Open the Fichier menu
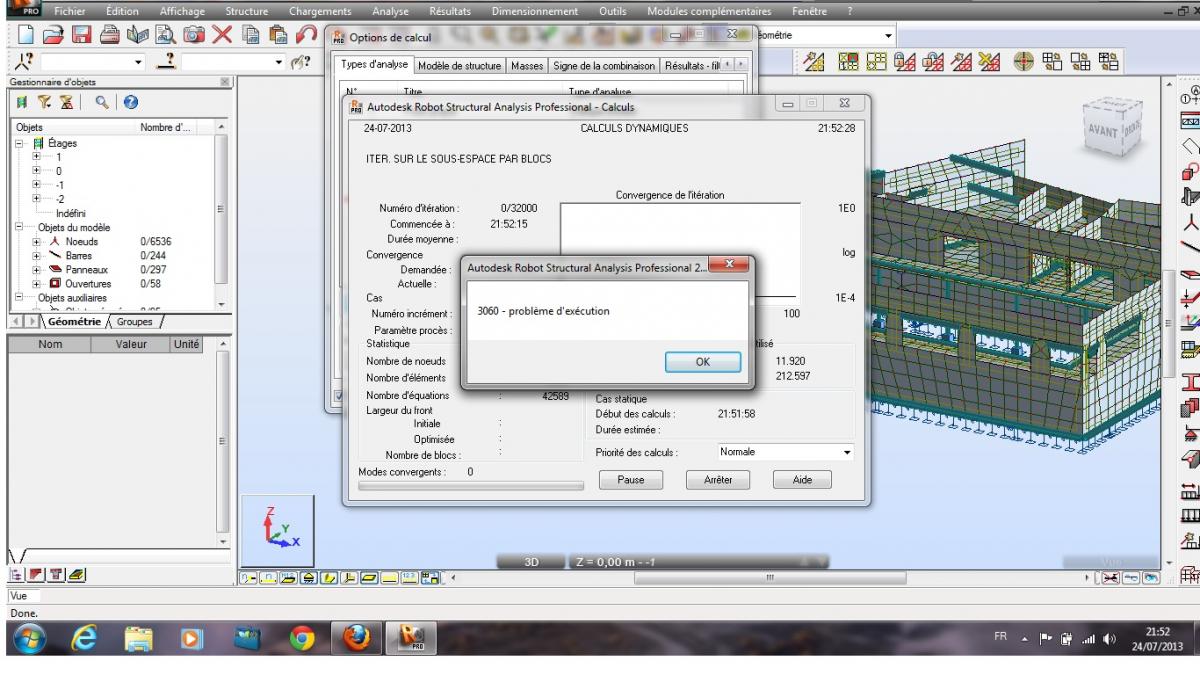Viewport: 1200px width, 675px height. [x=69, y=11]
